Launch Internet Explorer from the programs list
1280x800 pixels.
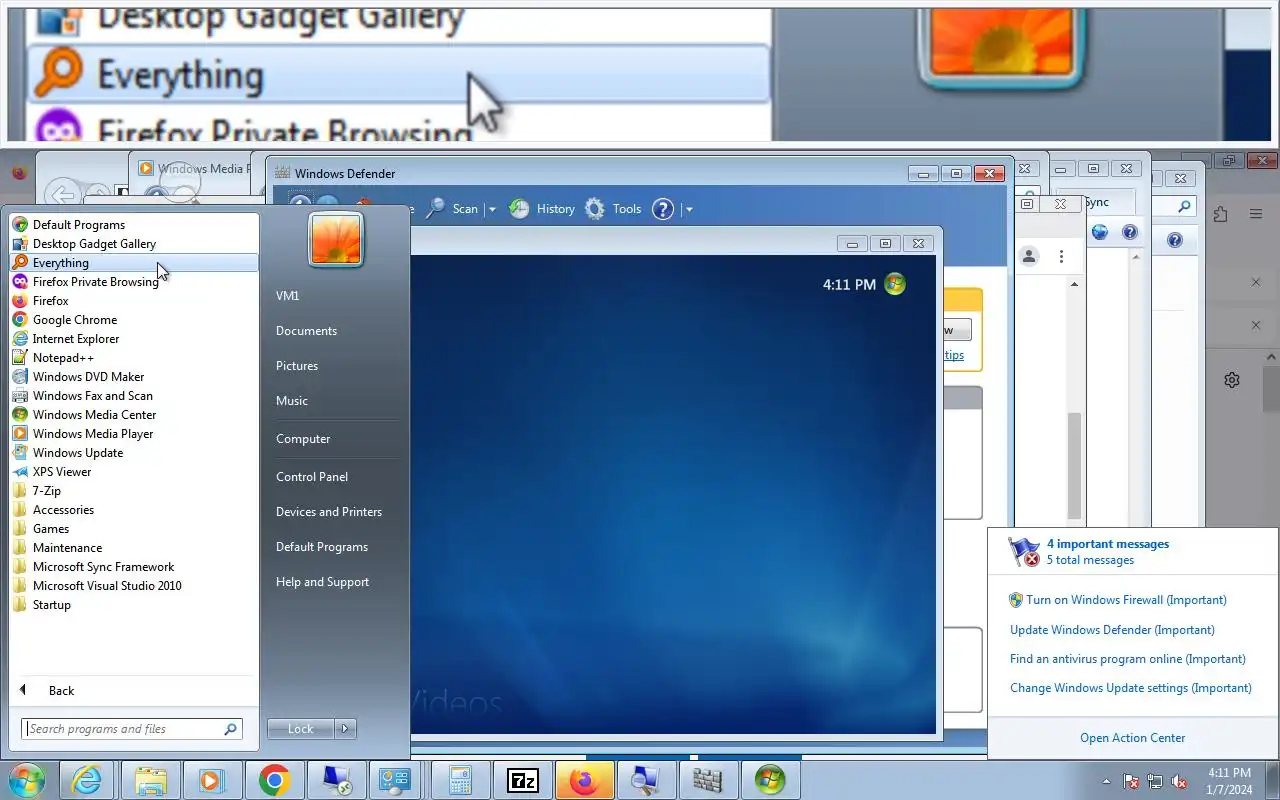134,339
